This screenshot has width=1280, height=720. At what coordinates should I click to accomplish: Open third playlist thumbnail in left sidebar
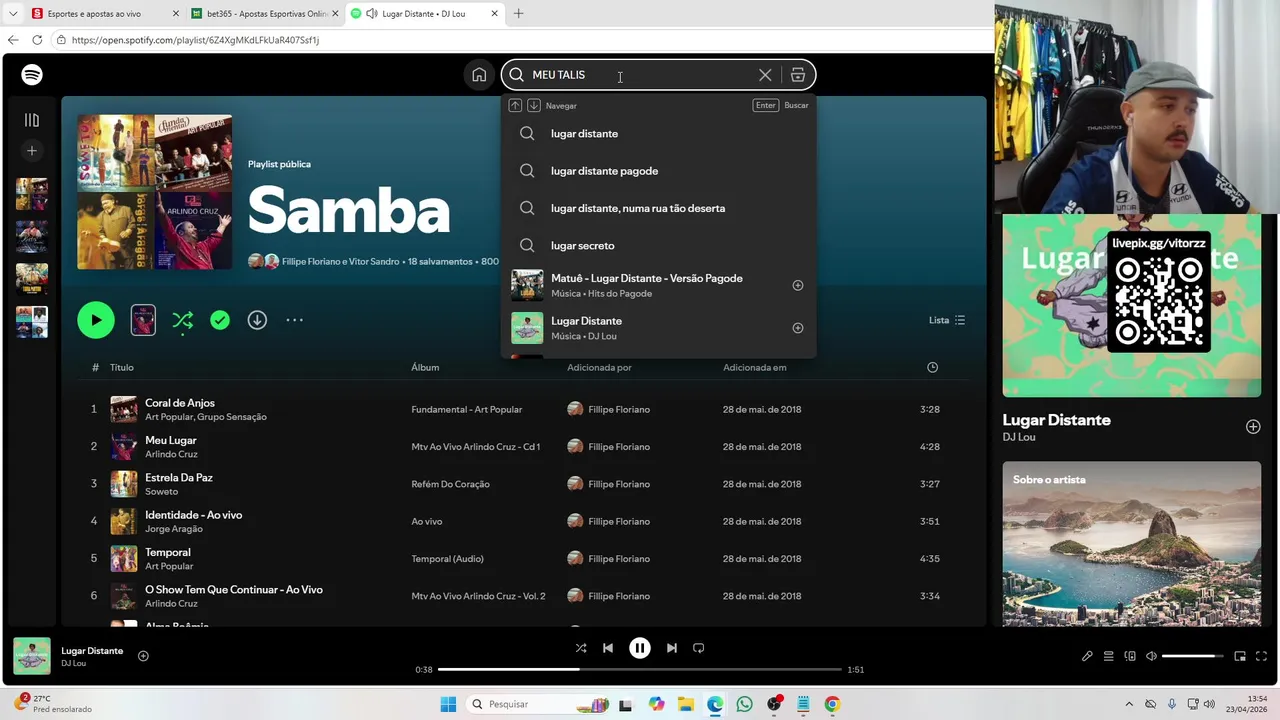pos(32,279)
